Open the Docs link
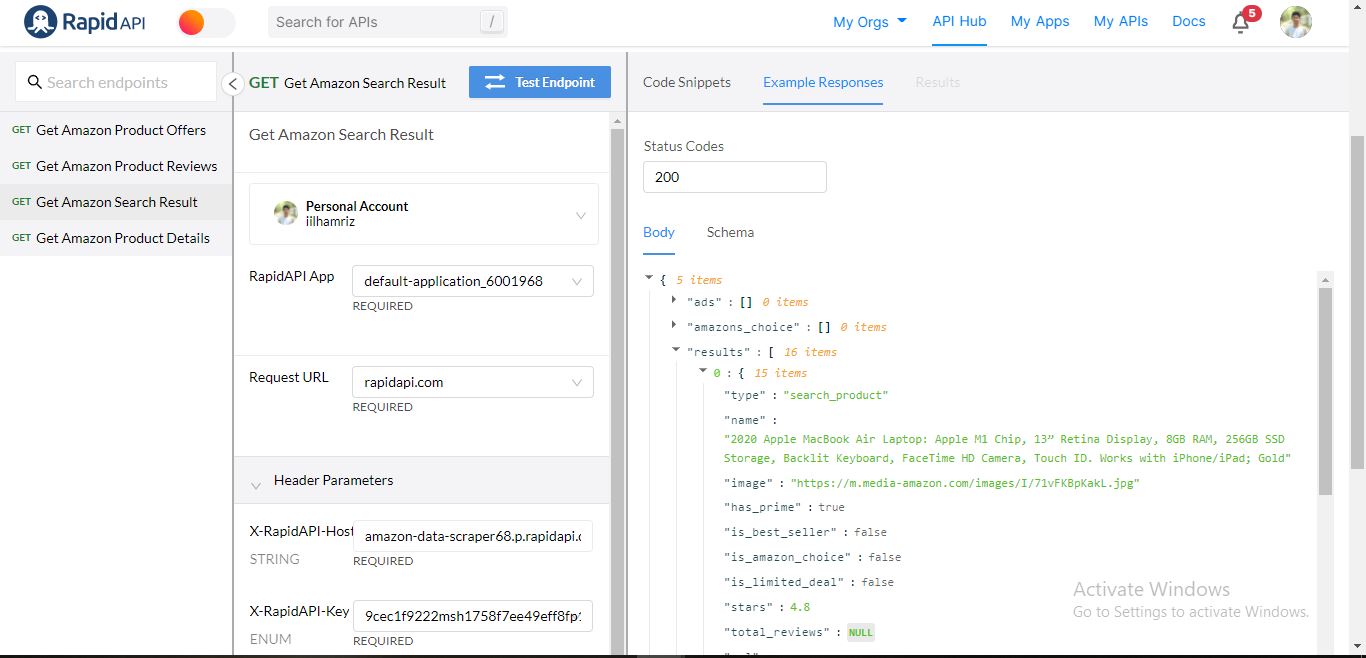This screenshot has width=1366, height=658. [x=1188, y=21]
